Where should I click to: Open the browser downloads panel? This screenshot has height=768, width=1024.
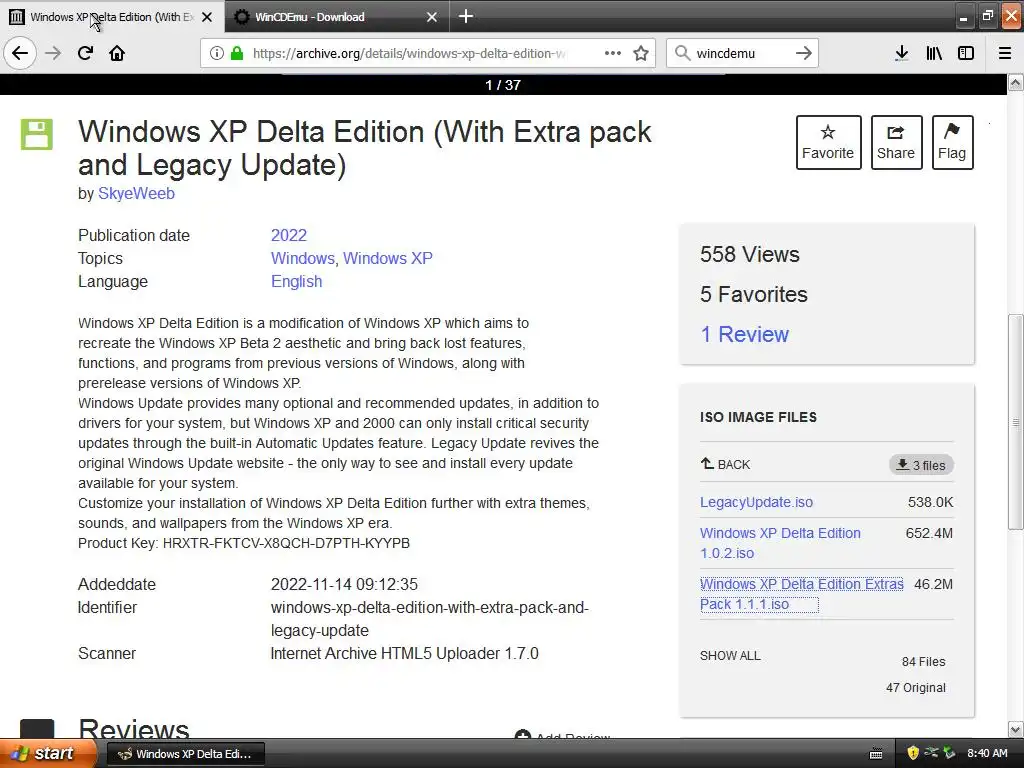coord(901,53)
